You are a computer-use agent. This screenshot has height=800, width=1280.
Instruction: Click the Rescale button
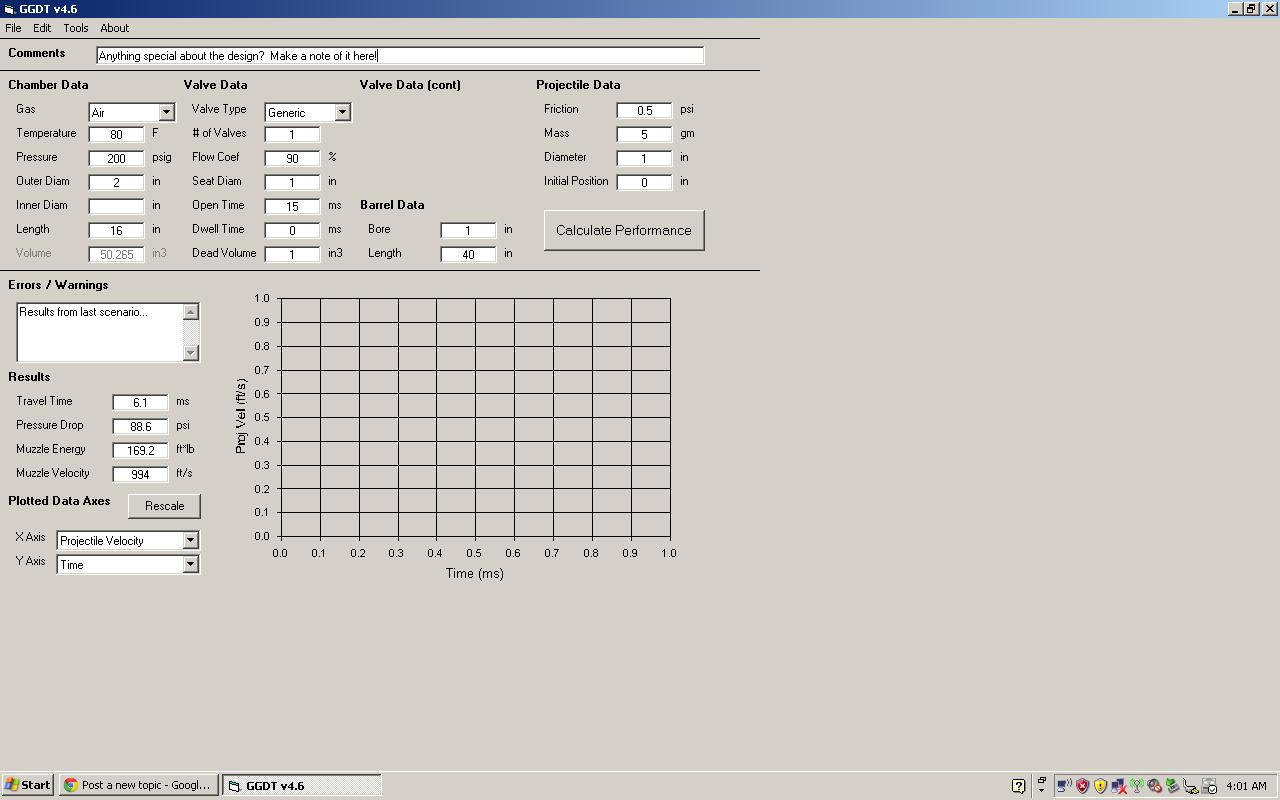(164, 506)
